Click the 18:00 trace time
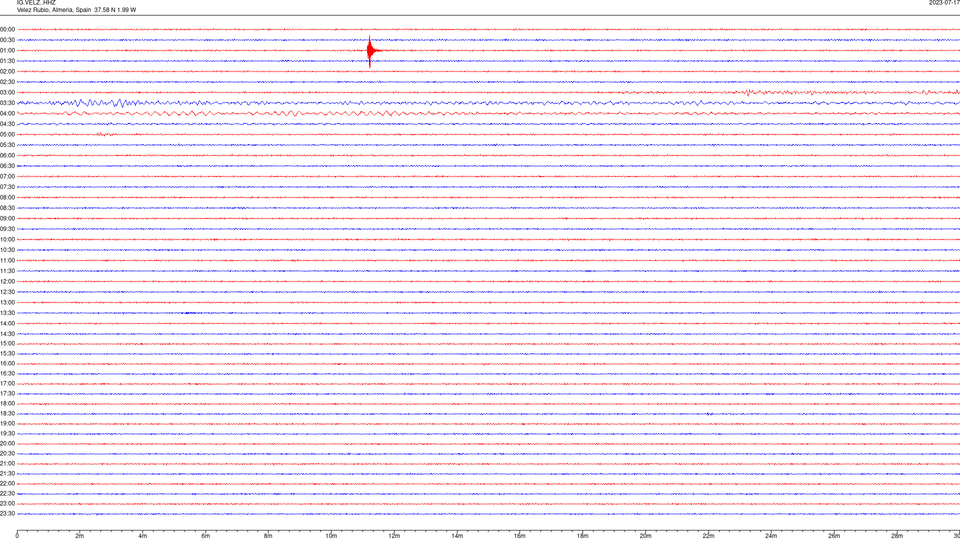The image size is (960, 540). (7, 403)
